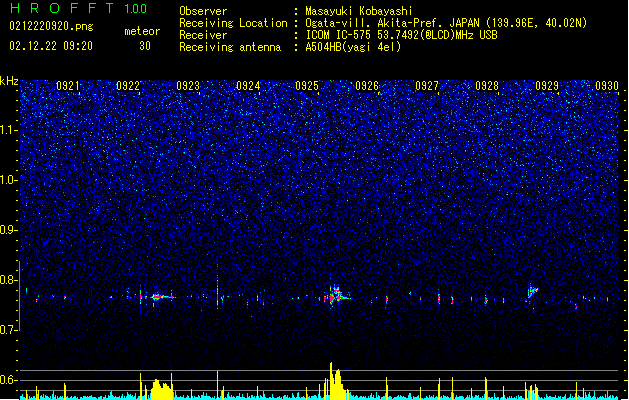Click the 0927 time marker
The width and height of the screenshot is (629, 400).
pyautogui.click(x=427, y=86)
